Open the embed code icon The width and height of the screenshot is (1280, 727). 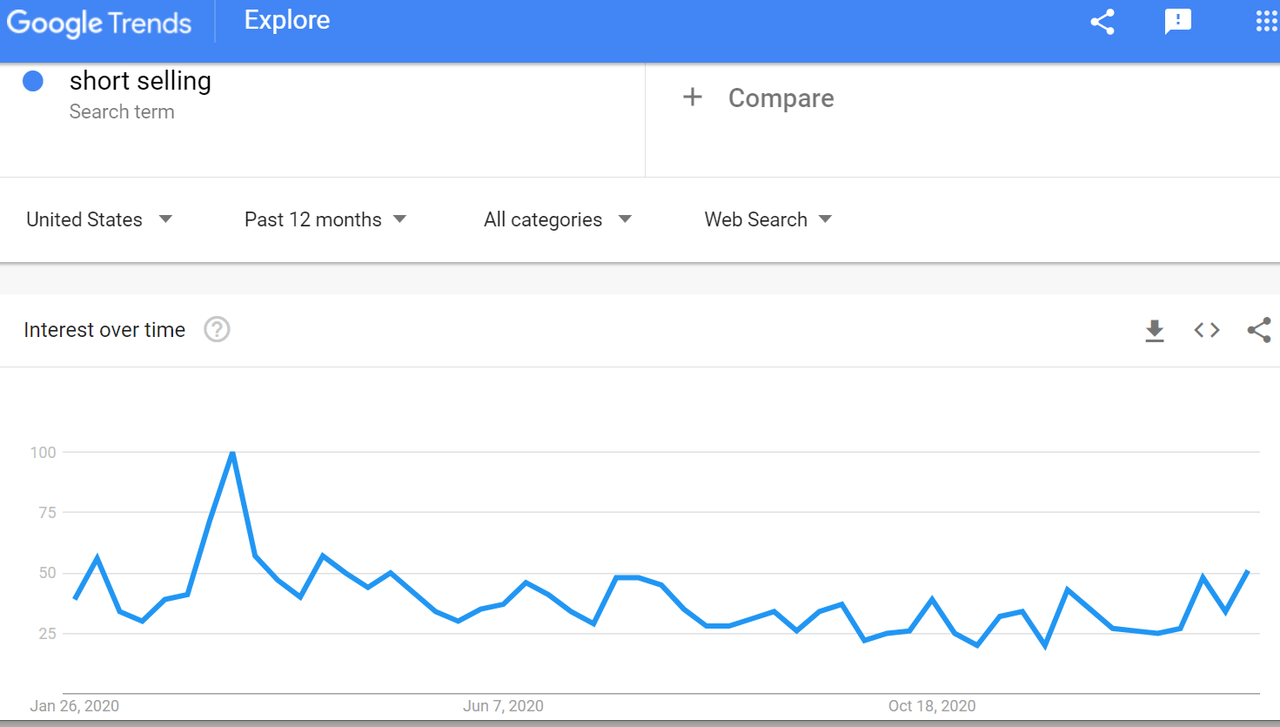[x=1207, y=330]
